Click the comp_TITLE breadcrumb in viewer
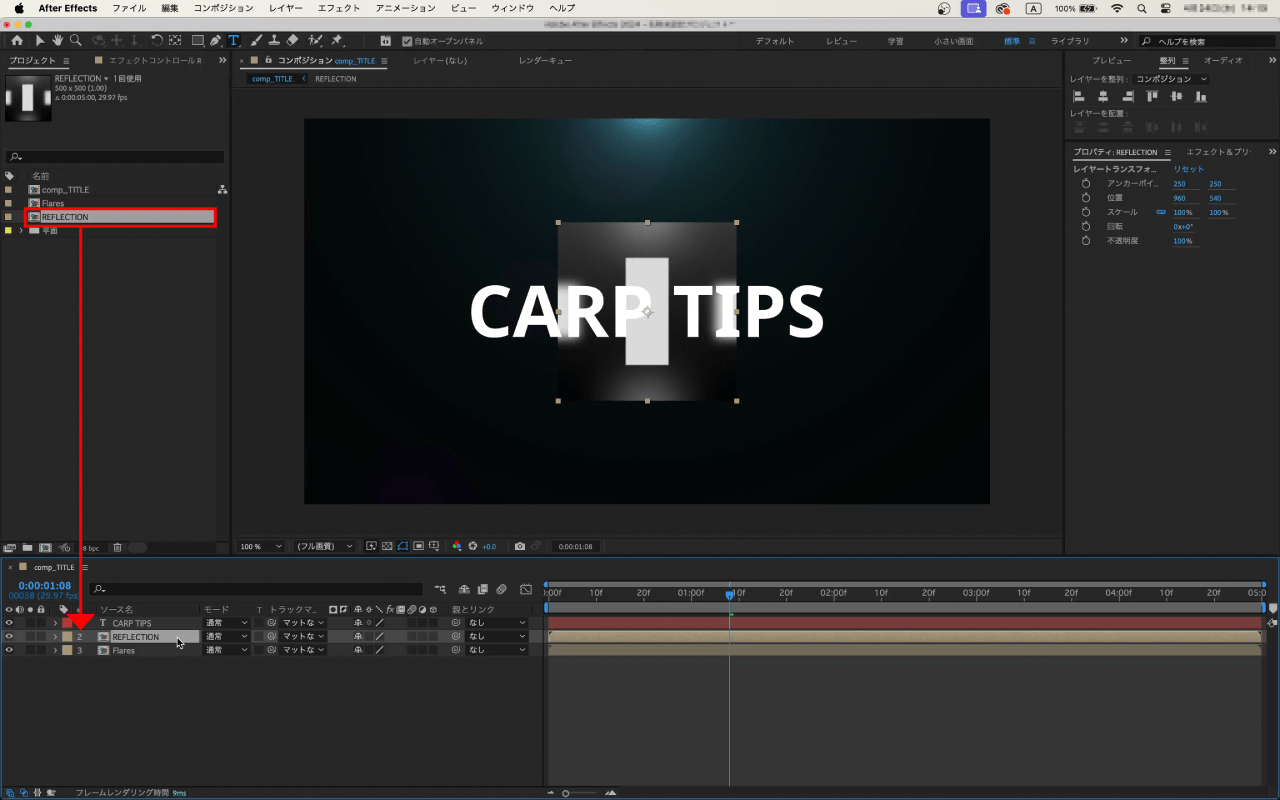The height and width of the screenshot is (800, 1280). tap(272, 78)
